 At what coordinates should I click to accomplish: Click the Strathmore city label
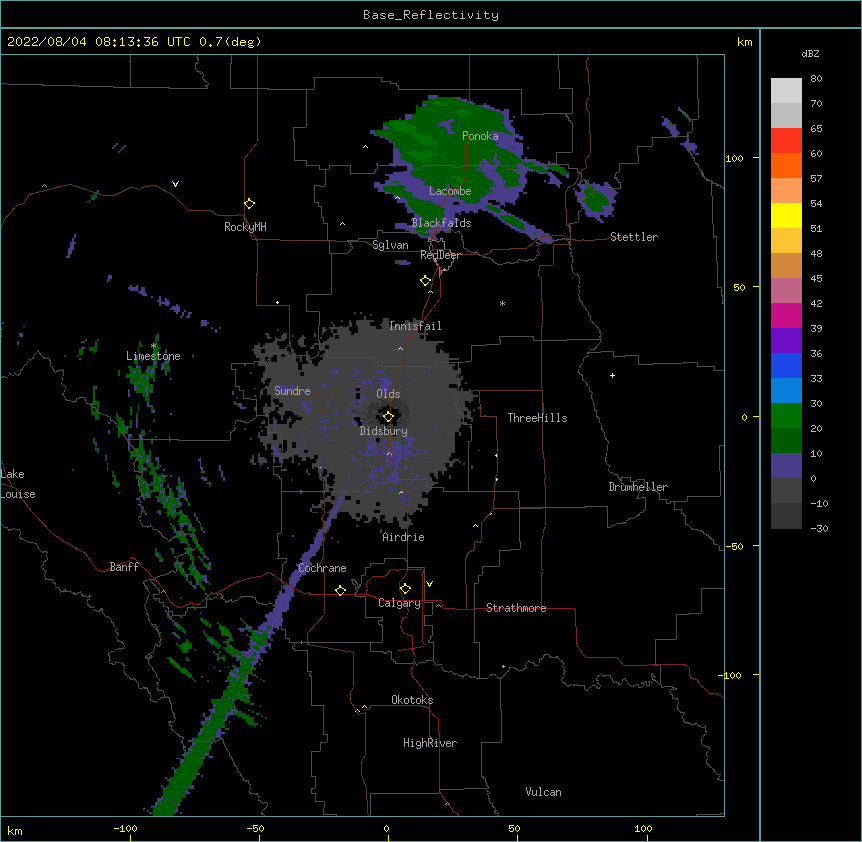pyautogui.click(x=516, y=608)
